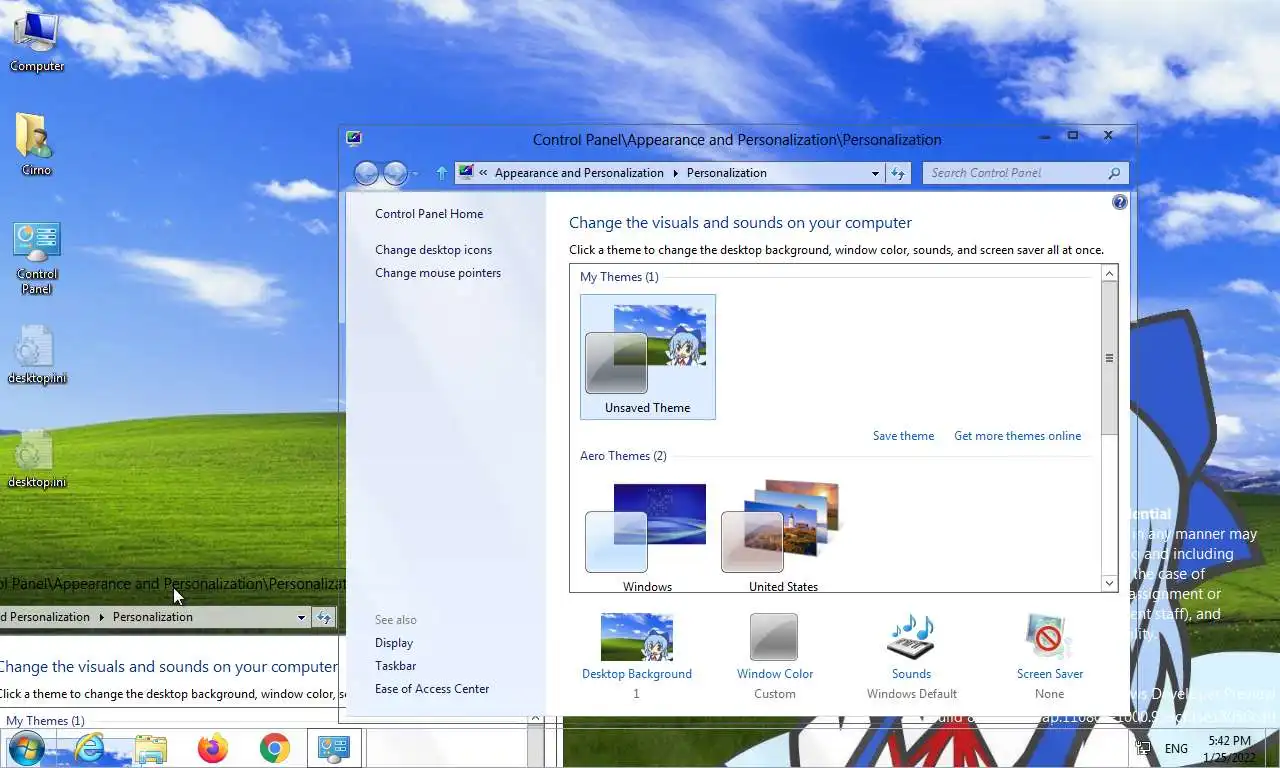Open Desktop Background settings icon
This screenshot has width=1280, height=768.
pyautogui.click(x=637, y=637)
